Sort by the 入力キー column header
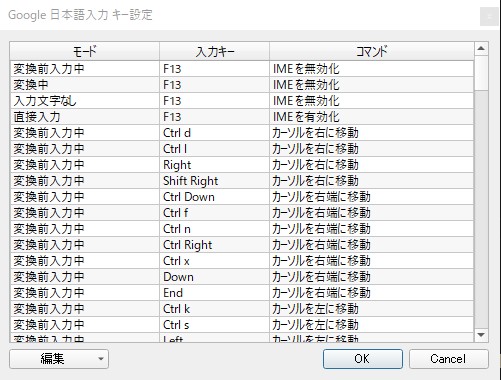This screenshot has height=380, width=501. tap(214, 51)
